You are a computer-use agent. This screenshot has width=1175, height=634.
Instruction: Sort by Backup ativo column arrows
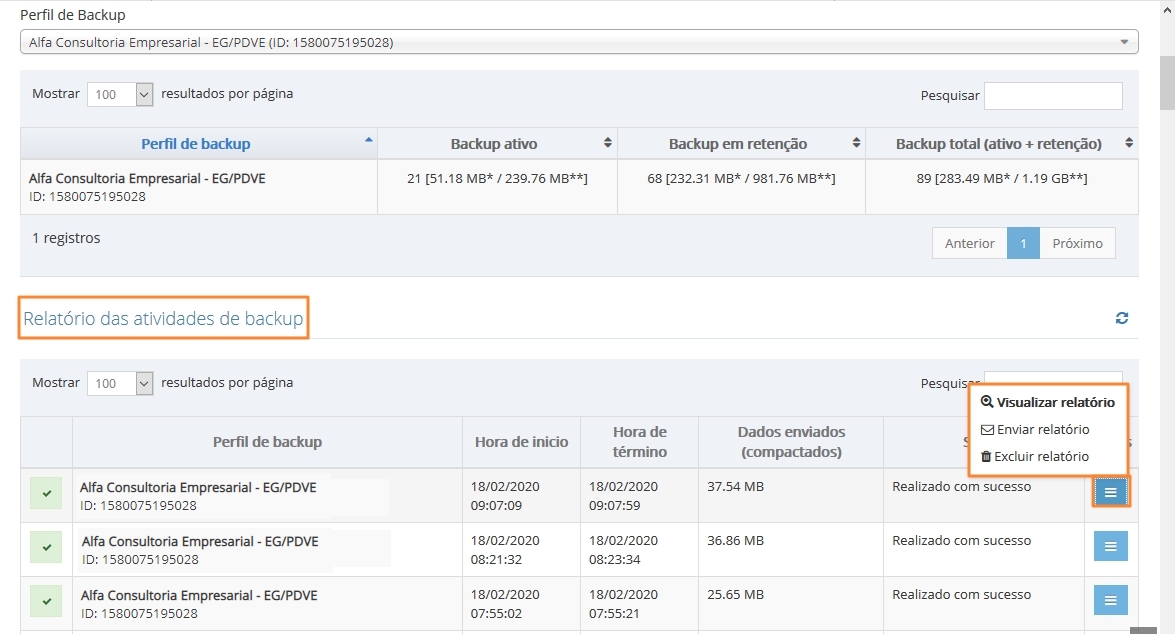(x=608, y=142)
